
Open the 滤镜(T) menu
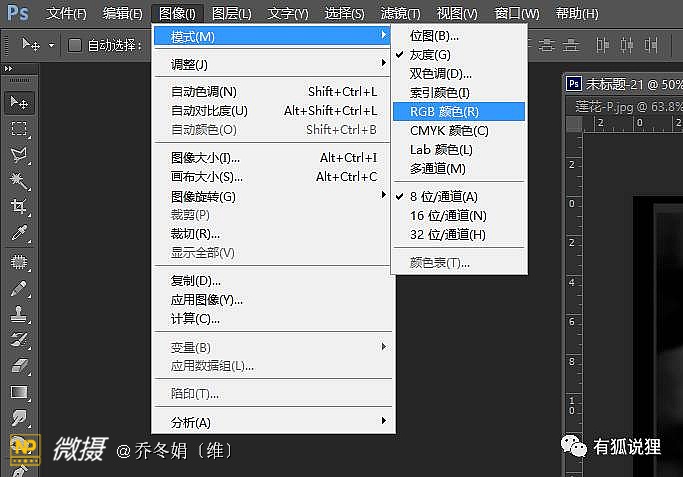400,14
